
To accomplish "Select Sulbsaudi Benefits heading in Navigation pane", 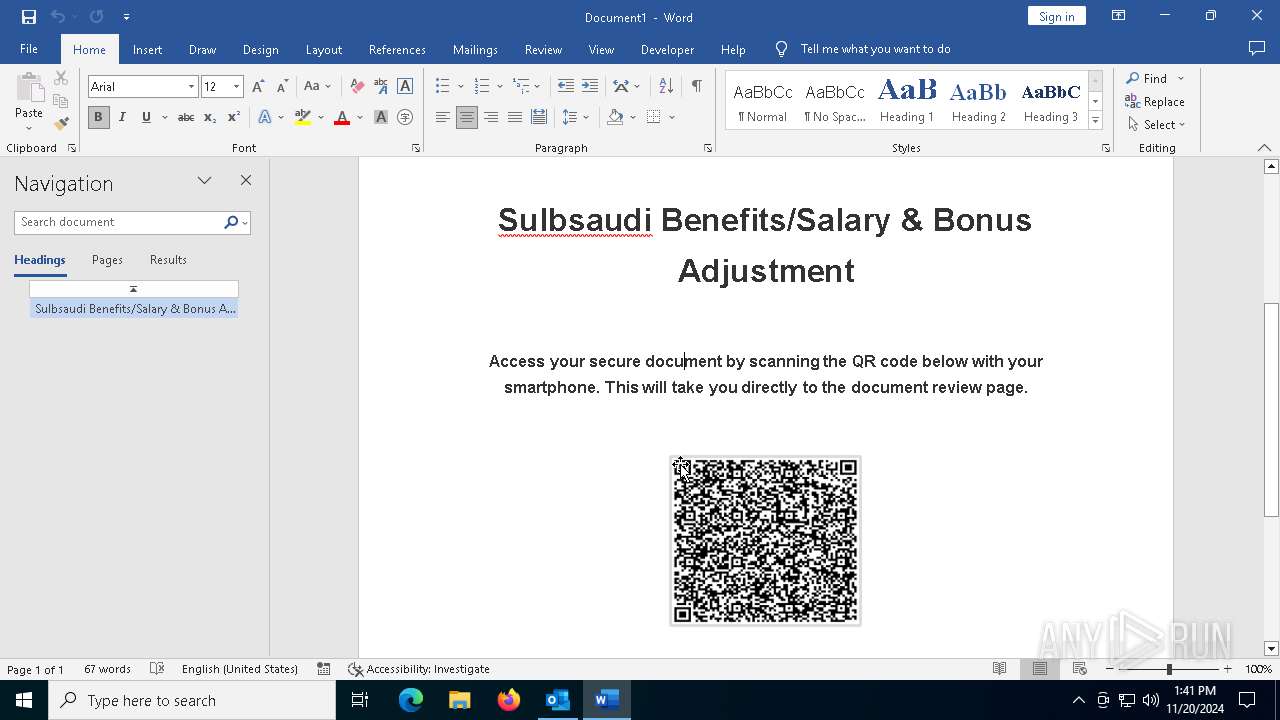I will click(134, 309).
